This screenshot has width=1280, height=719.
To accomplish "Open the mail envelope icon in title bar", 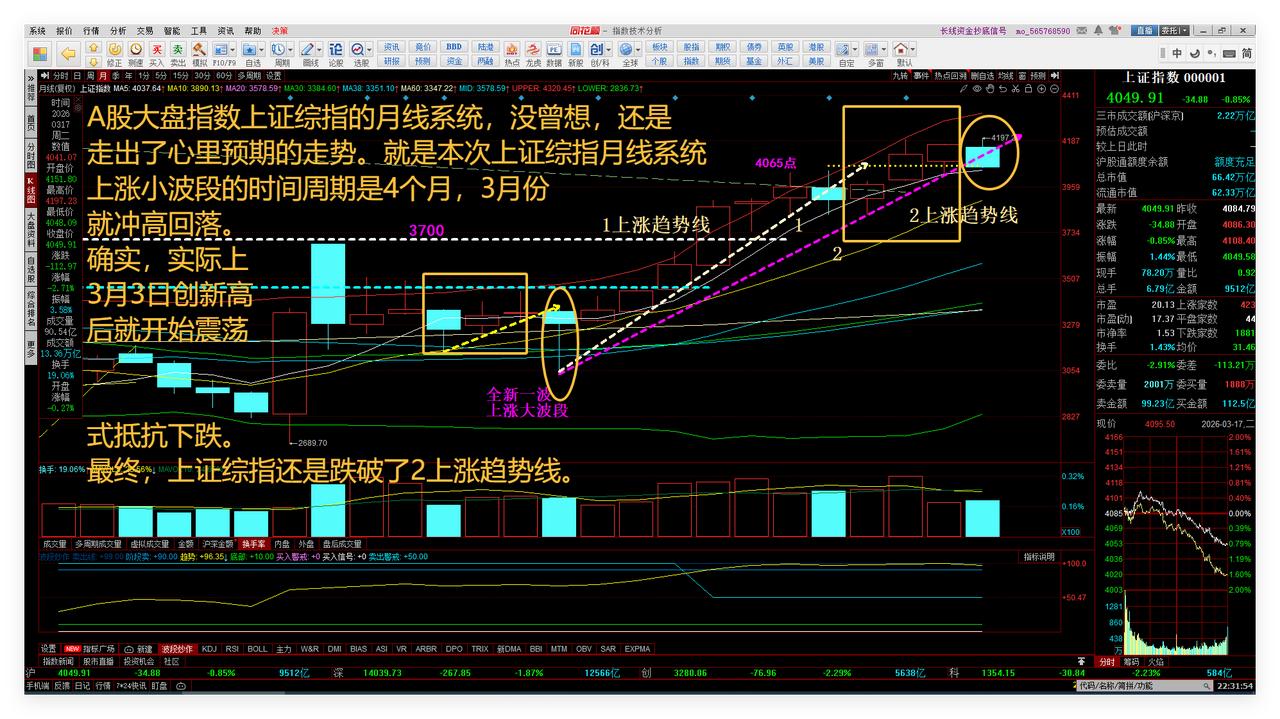I will tap(1081, 31).
